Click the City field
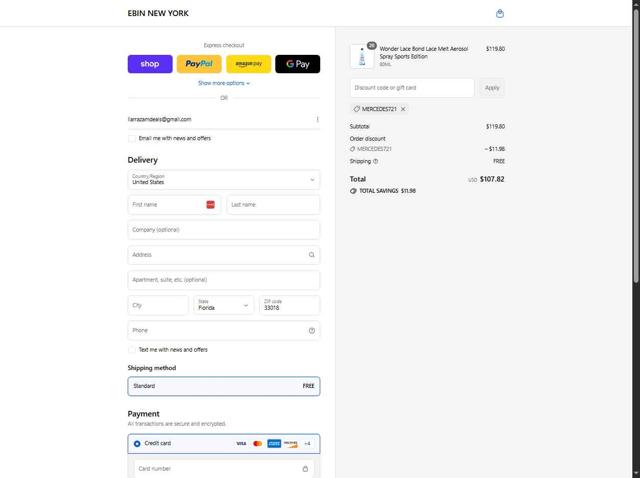Screen dimensions: 640x478 tap(158, 305)
